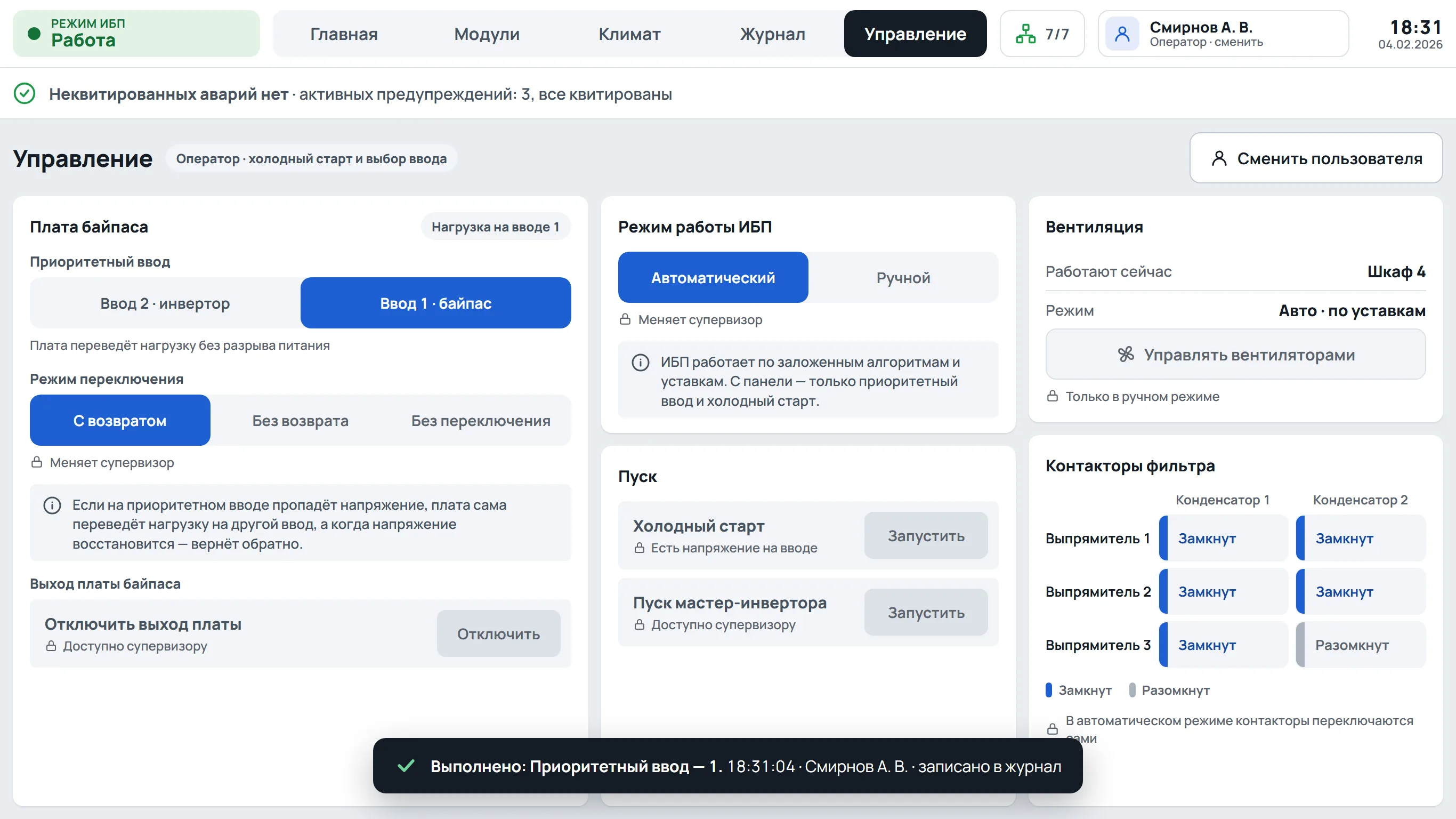Screen dimensions: 1456x819
Task: Click Отключить for bypass board output
Action: pyautogui.click(x=498, y=633)
